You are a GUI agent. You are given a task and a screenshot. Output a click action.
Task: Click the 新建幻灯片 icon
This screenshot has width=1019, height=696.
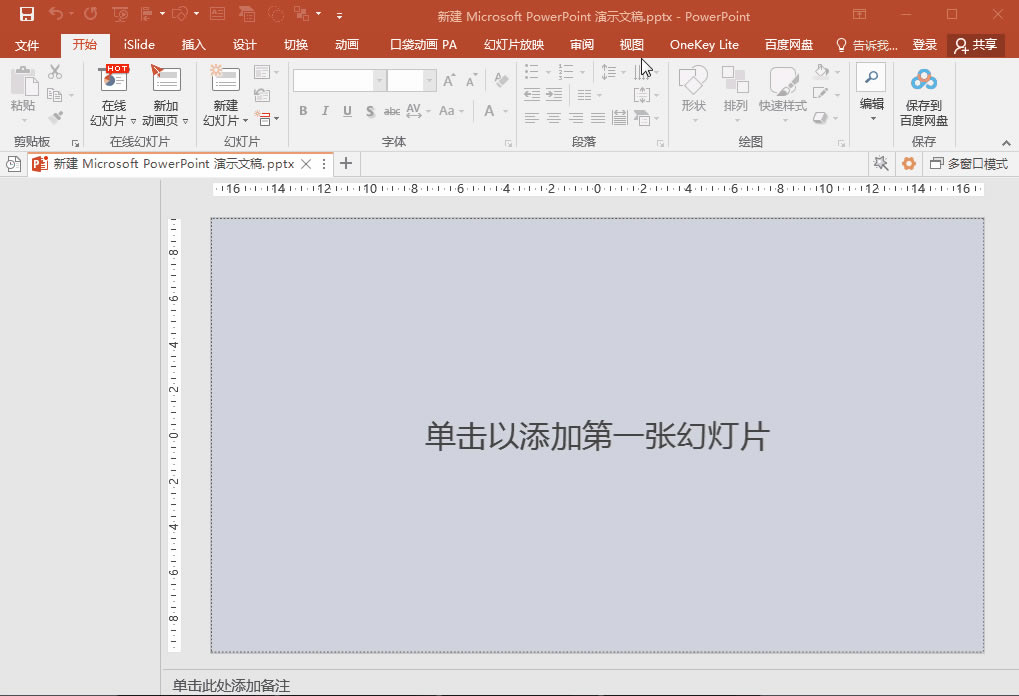click(225, 79)
